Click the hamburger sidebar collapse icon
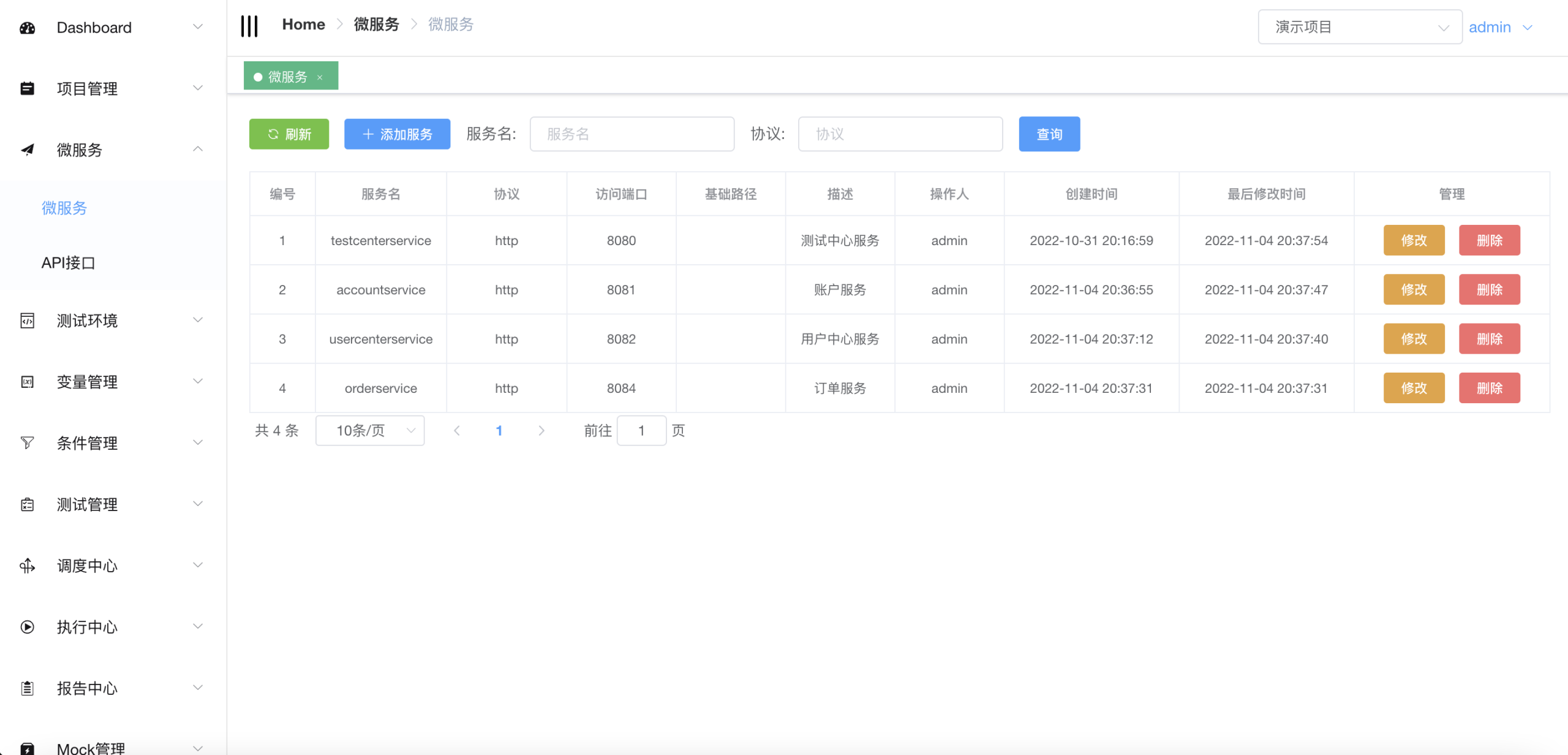1568x755 pixels. click(x=249, y=26)
